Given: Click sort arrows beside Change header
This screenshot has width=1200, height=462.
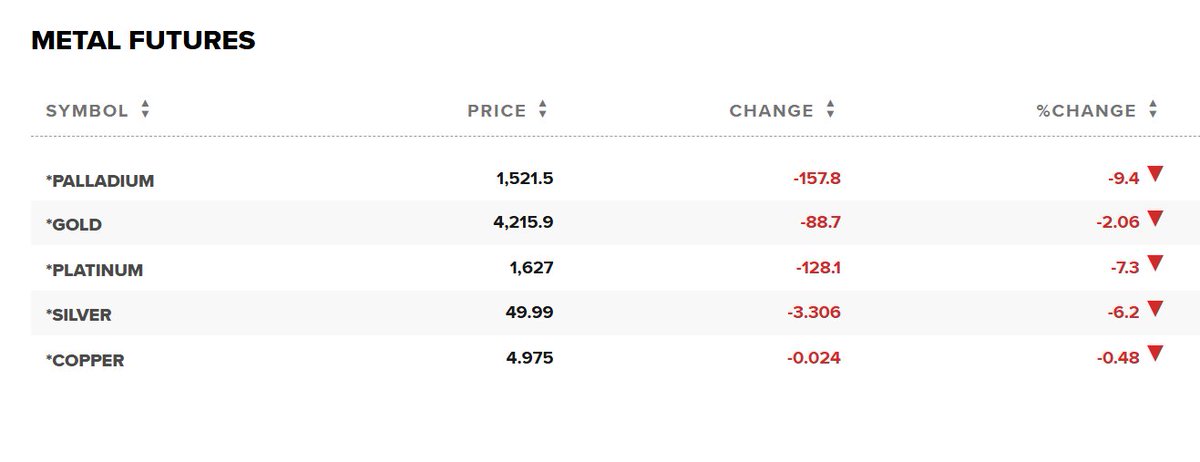Looking at the screenshot, I should pos(830,110).
